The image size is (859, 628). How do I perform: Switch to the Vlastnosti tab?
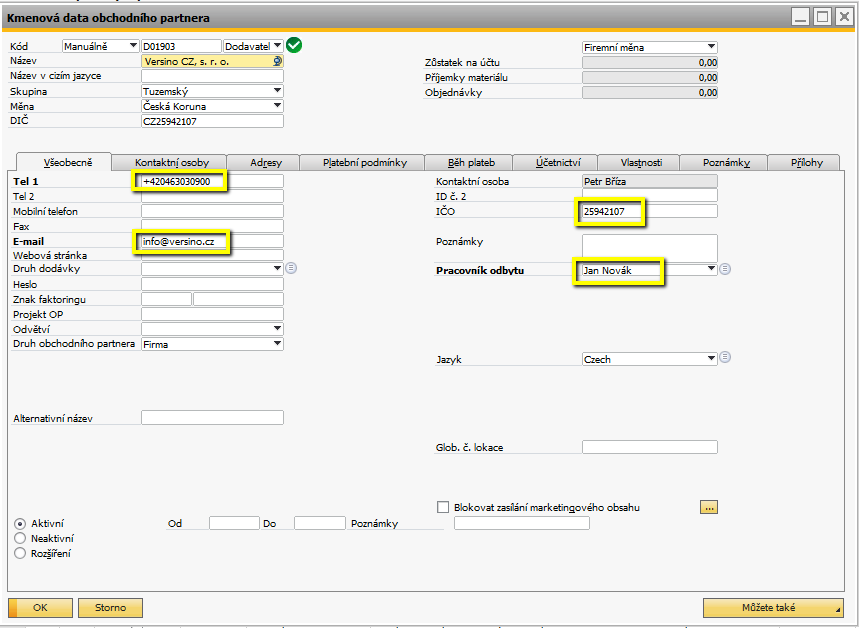641,163
